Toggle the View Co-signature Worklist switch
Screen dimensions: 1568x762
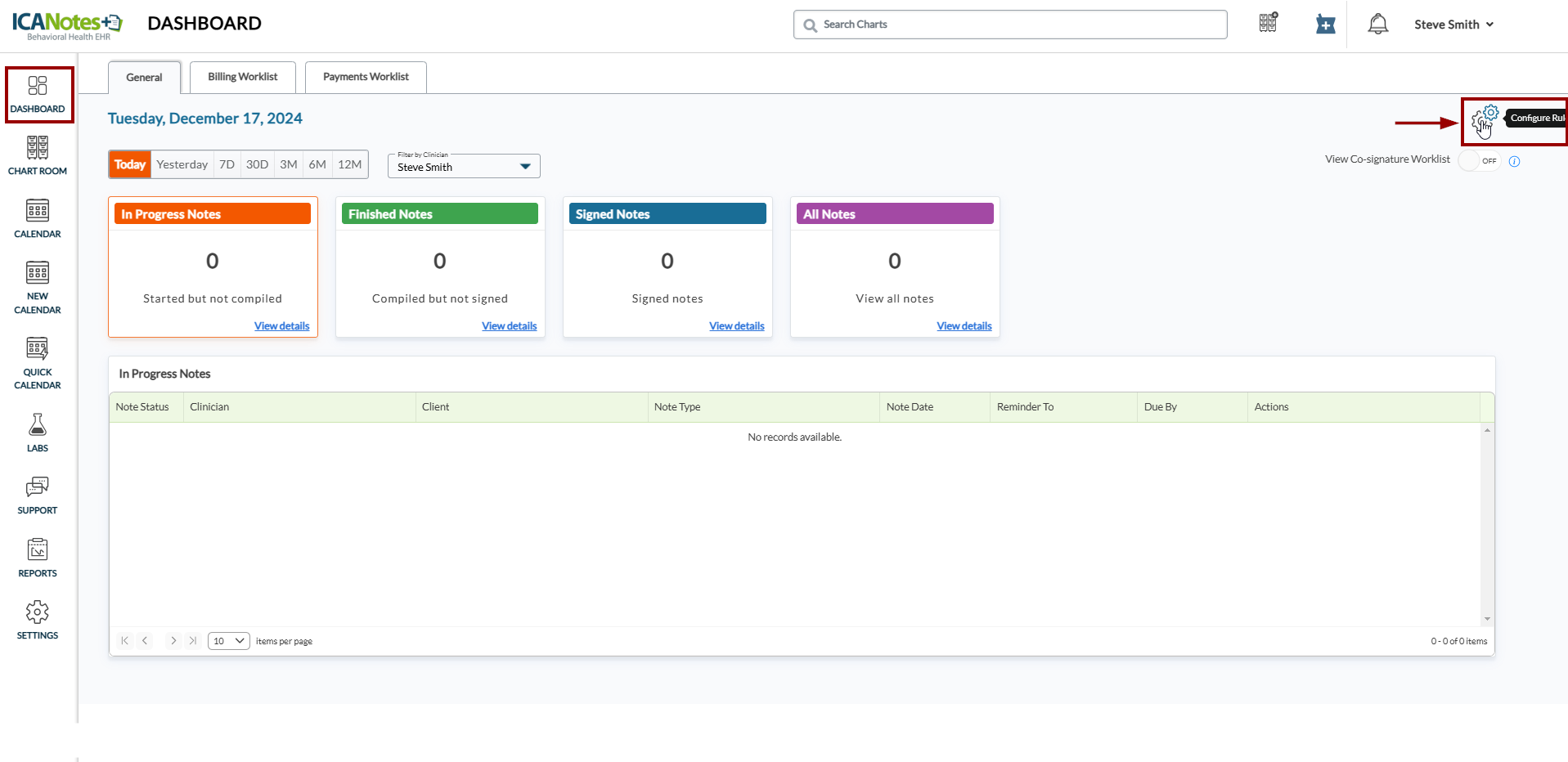[x=1479, y=161]
